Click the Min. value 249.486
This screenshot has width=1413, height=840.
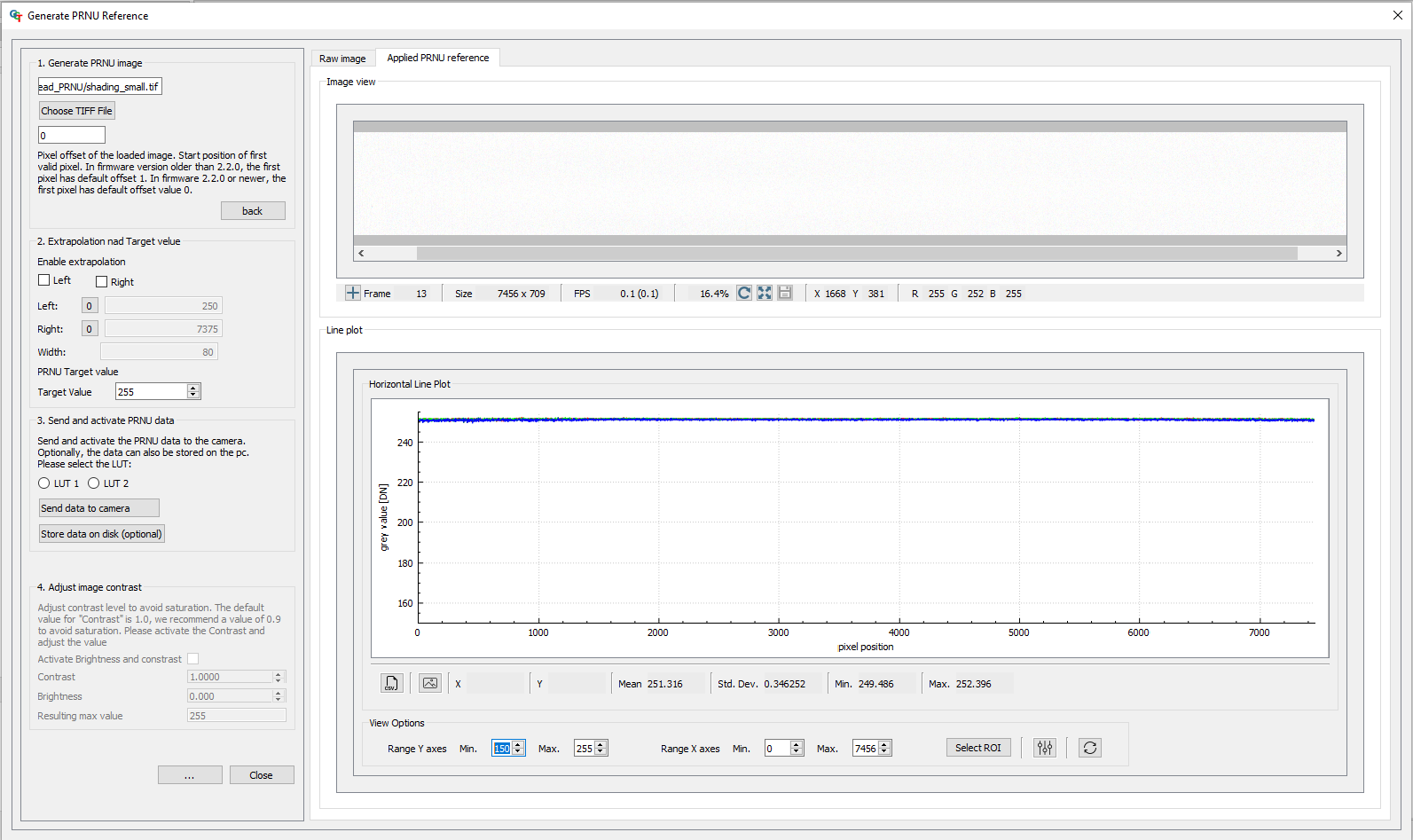876,684
